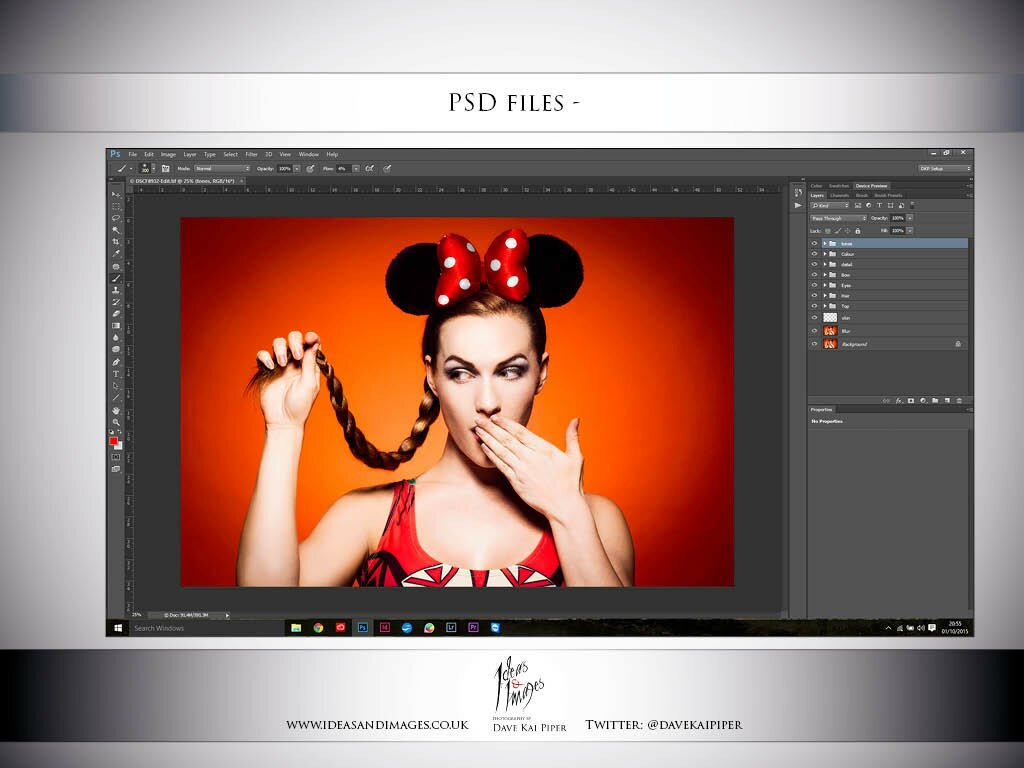
Task: Open layer filter Kind dropdown
Action: point(829,206)
